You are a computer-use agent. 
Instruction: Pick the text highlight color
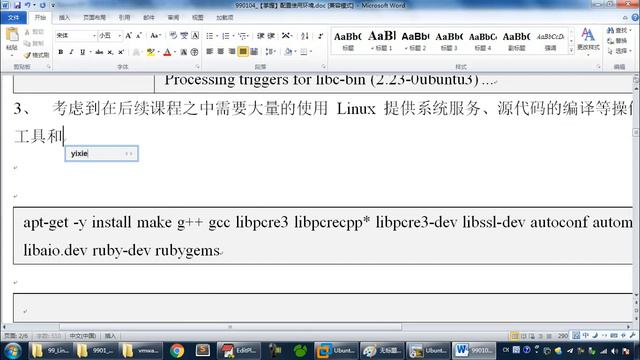pos(150,52)
